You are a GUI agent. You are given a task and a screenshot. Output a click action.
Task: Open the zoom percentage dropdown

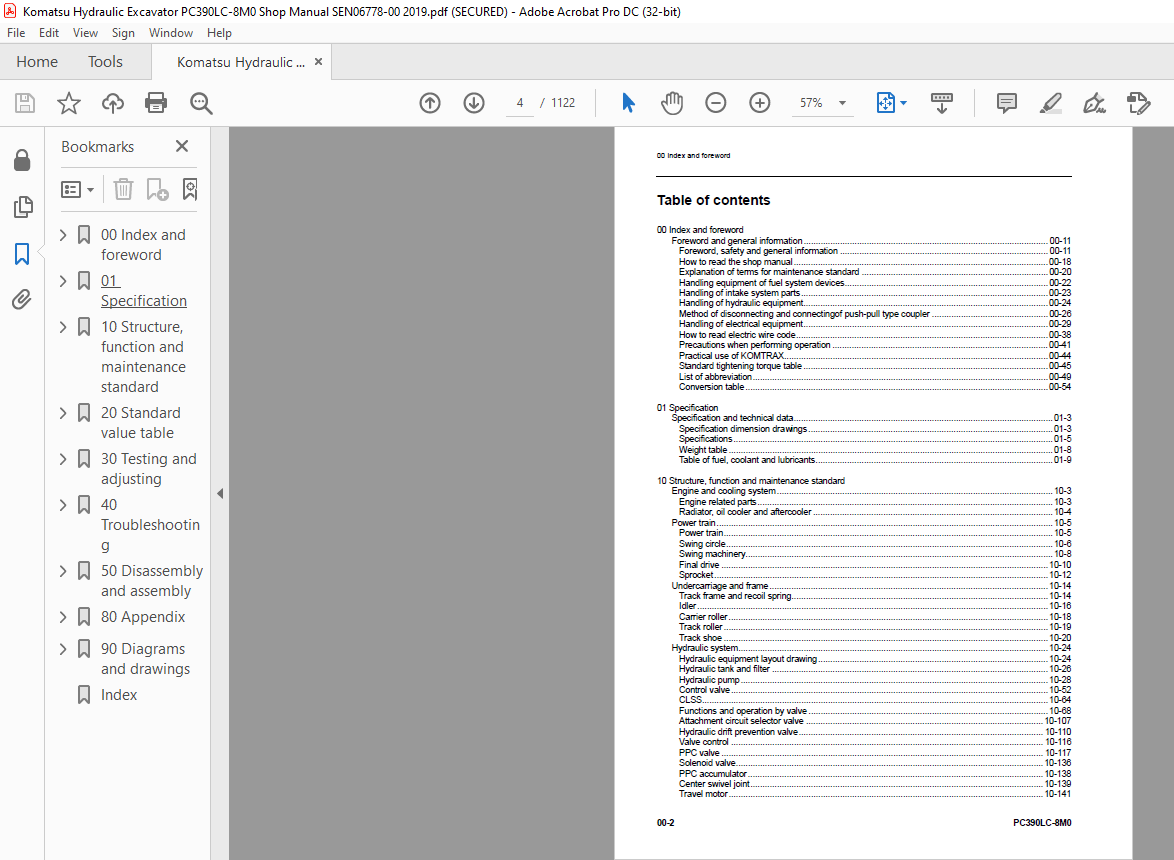point(842,103)
